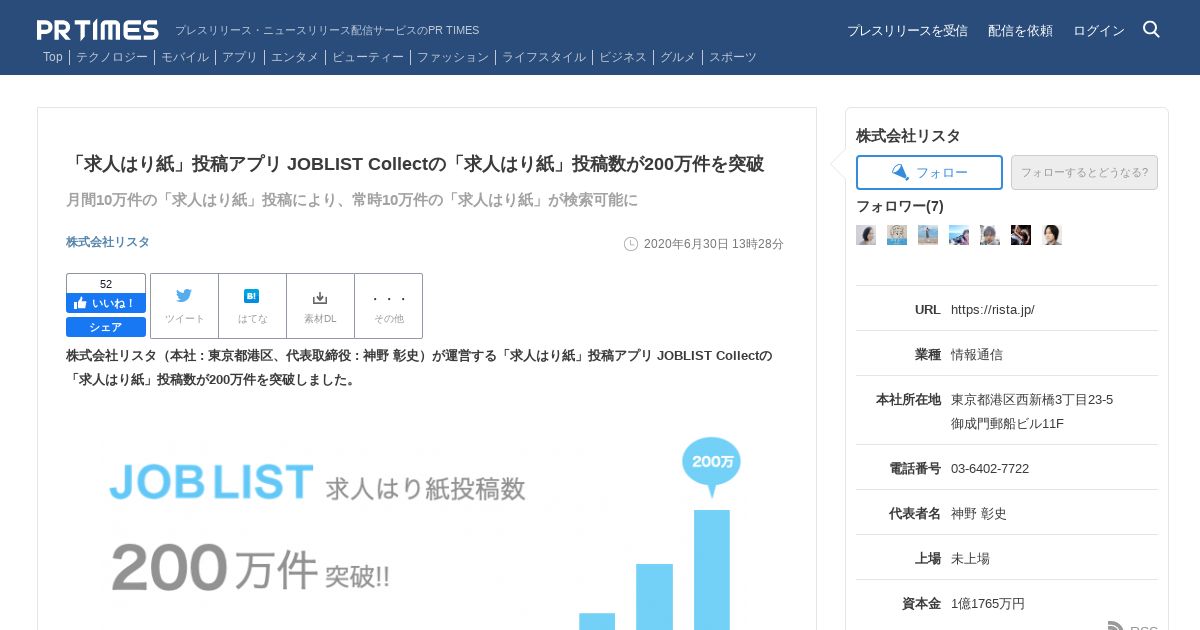The height and width of the screenshot is (630, 1200).
Task: Open 株式会社リスタ link under headline
Action: point(108,242)
